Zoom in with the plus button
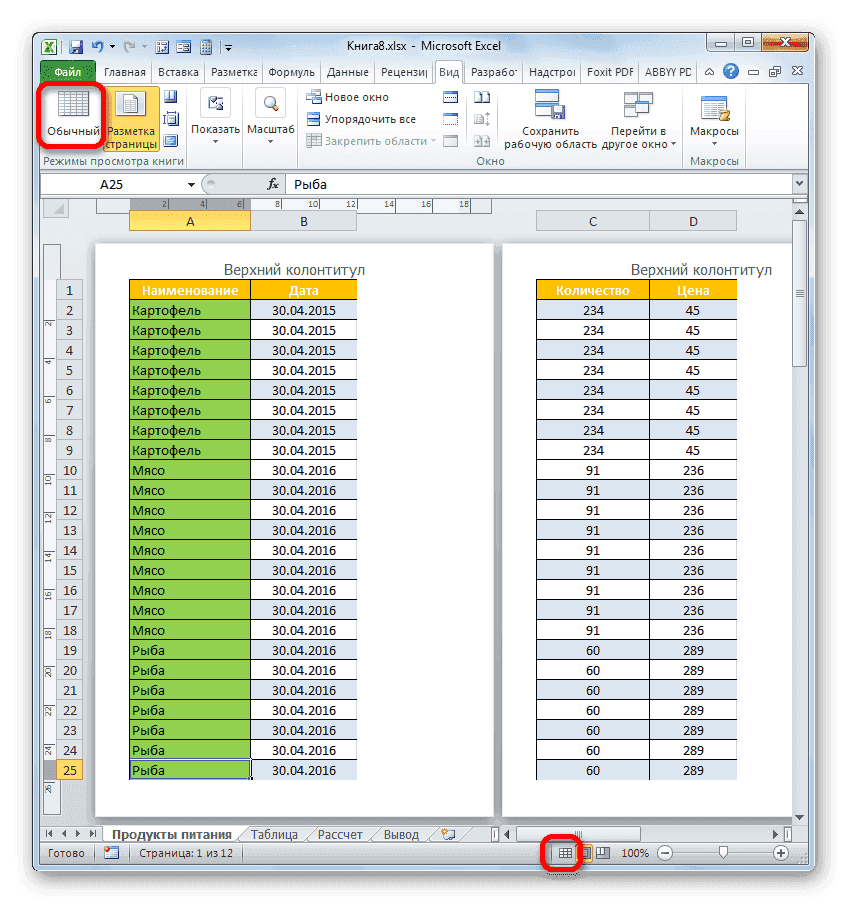848x904 pixels. (x=780, y=853)
